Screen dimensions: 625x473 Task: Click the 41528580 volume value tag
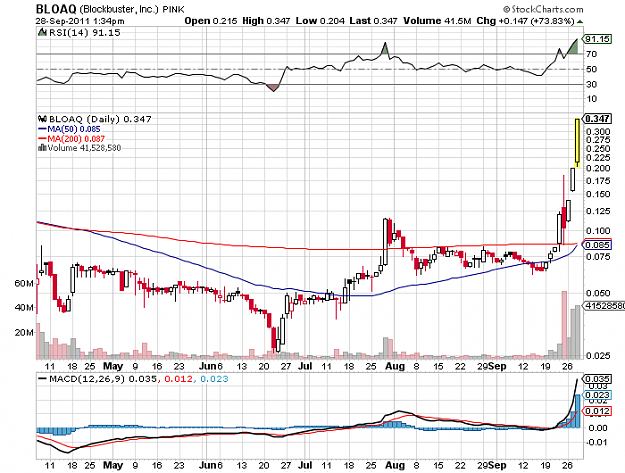click(604, 306)
